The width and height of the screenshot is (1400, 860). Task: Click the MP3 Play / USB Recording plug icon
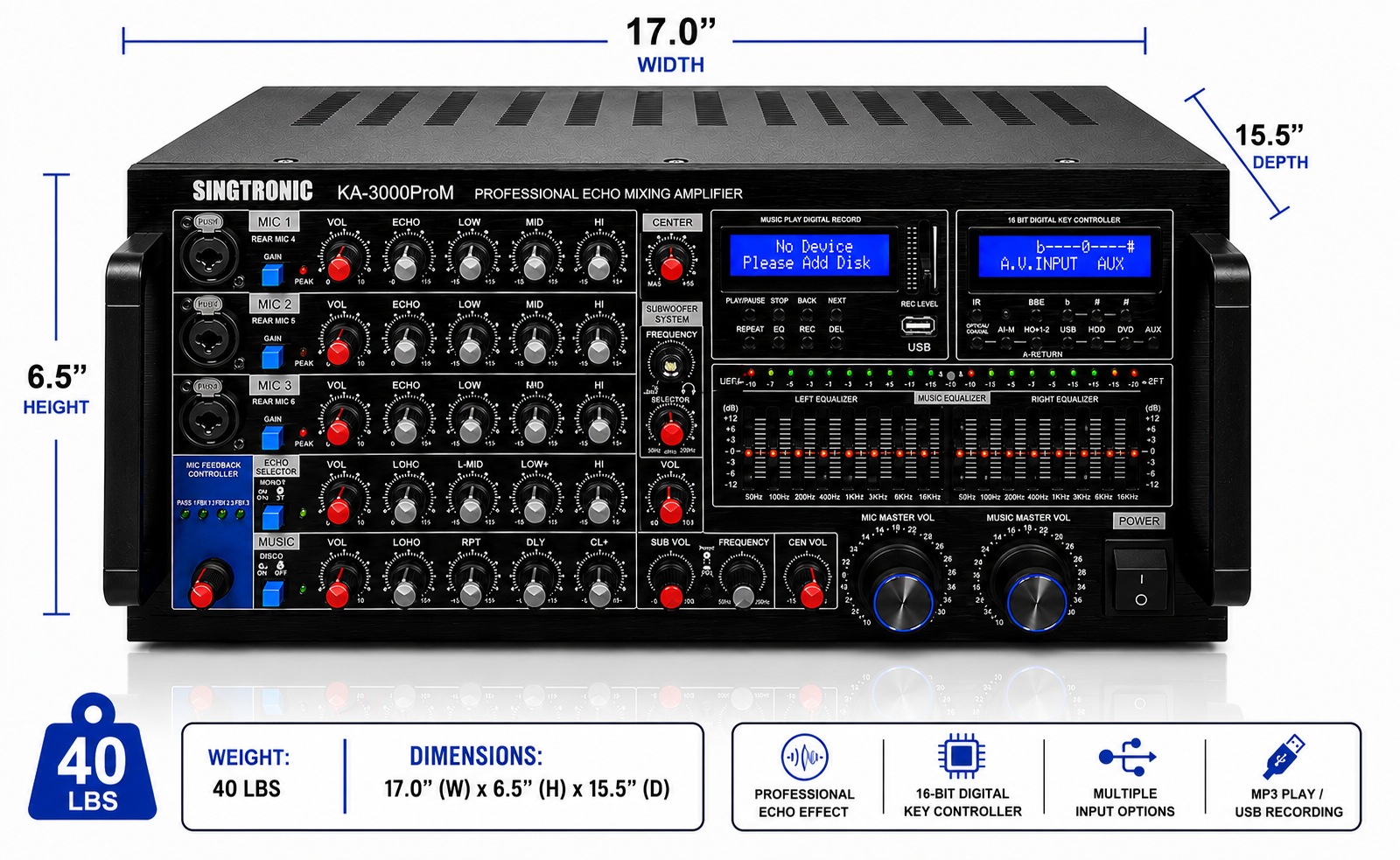pyautogui.click(x=1284, y=757)
